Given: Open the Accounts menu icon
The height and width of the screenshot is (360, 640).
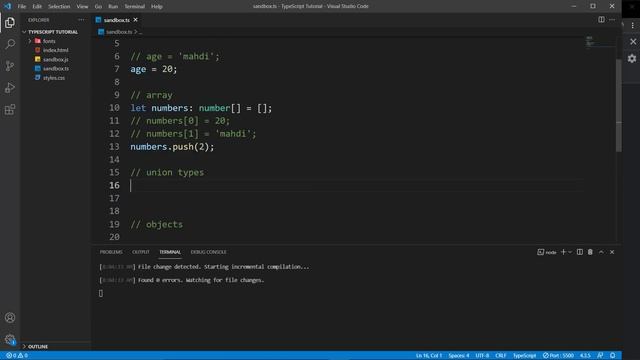Looking at the screenshot, I should pyautogui.click(x=10, y=318).
